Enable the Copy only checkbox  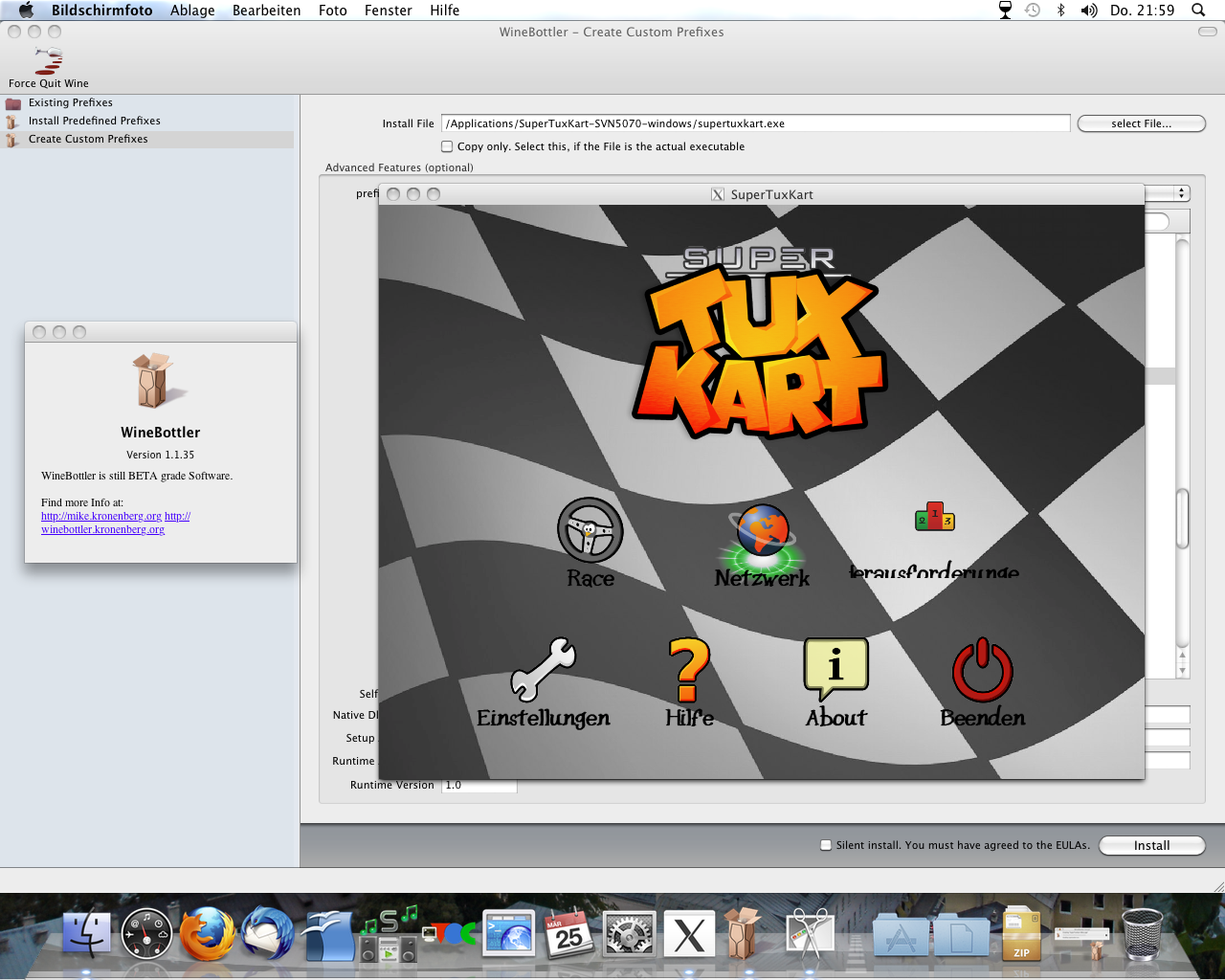tap(447, 146)
